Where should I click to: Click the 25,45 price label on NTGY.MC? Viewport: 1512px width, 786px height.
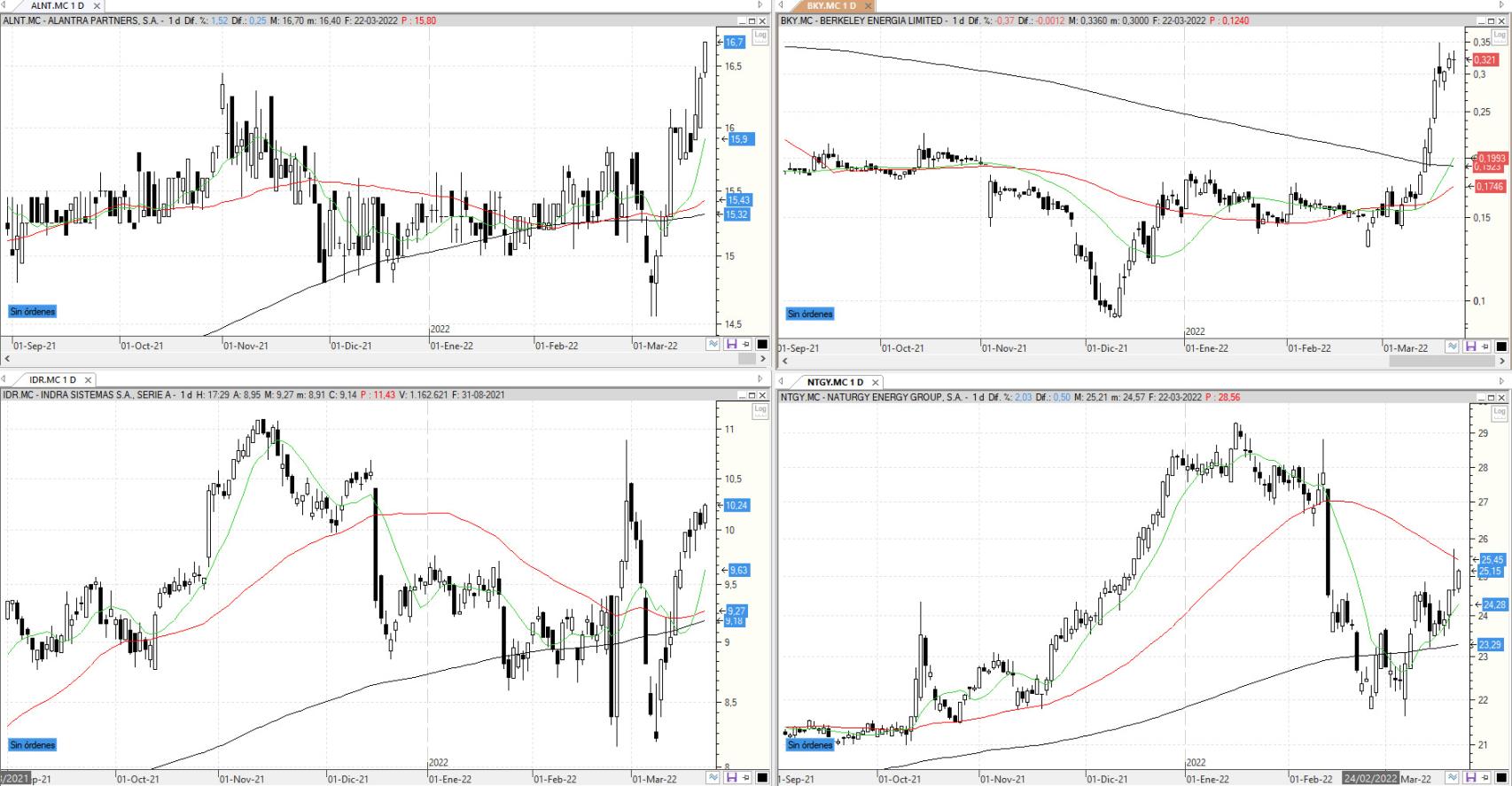1492,560
